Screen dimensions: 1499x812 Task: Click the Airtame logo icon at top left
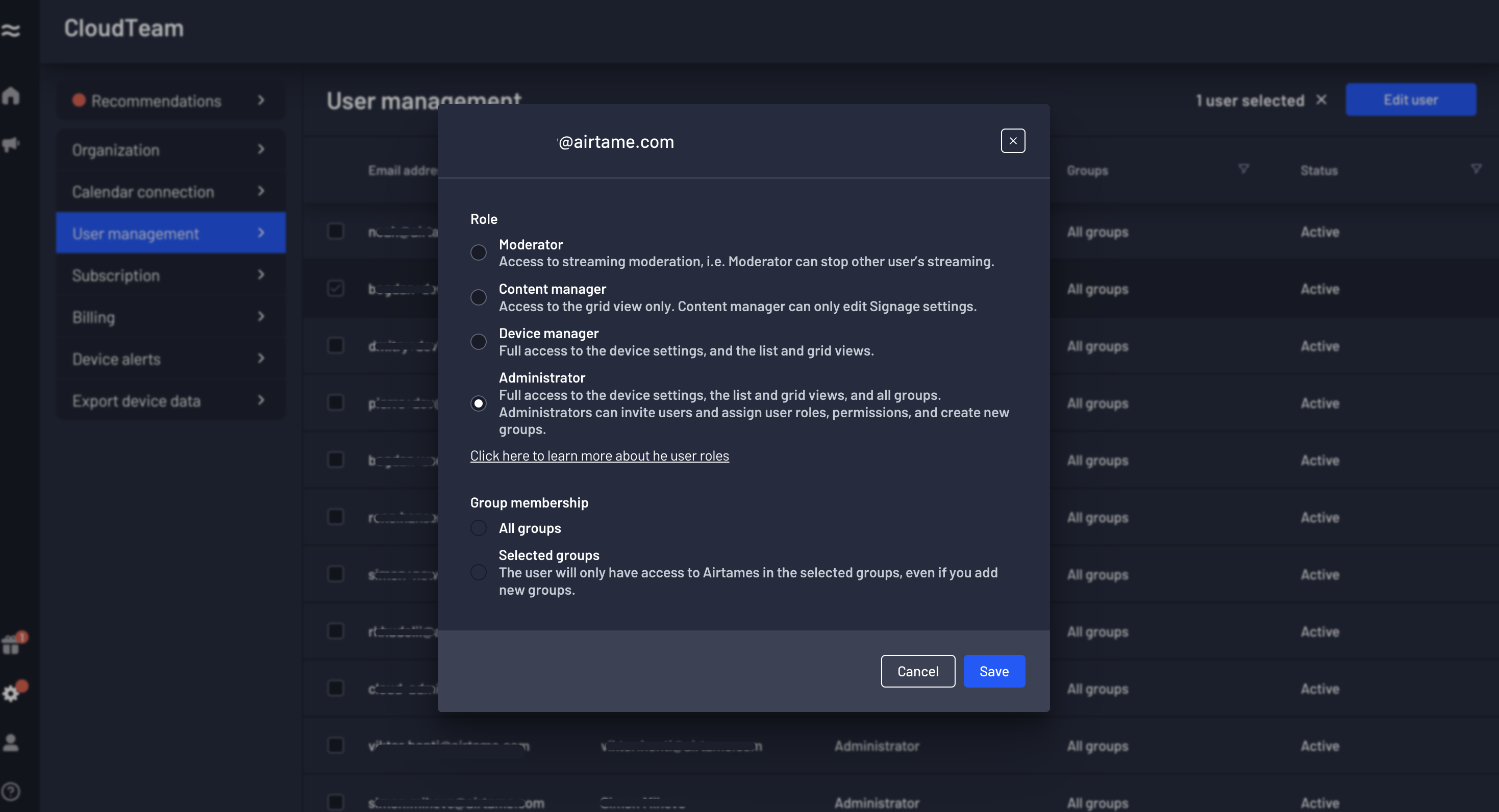[11, 30]
